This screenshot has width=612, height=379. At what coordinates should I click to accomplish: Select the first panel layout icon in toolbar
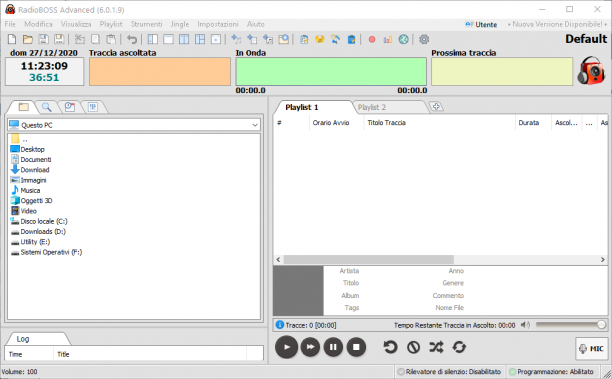(x=153, y=39)
